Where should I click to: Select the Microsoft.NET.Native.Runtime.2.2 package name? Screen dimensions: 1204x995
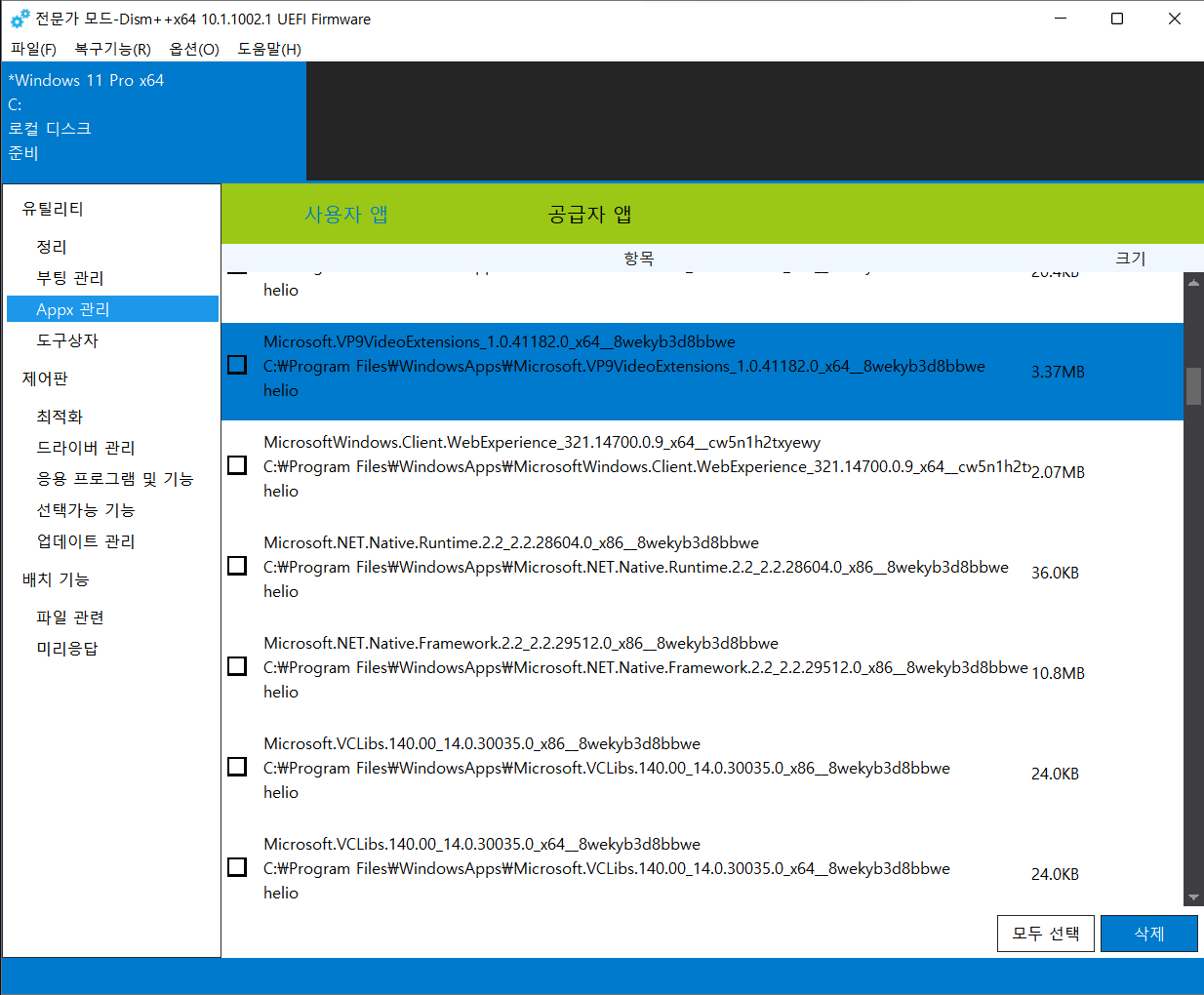pos(511,542)
